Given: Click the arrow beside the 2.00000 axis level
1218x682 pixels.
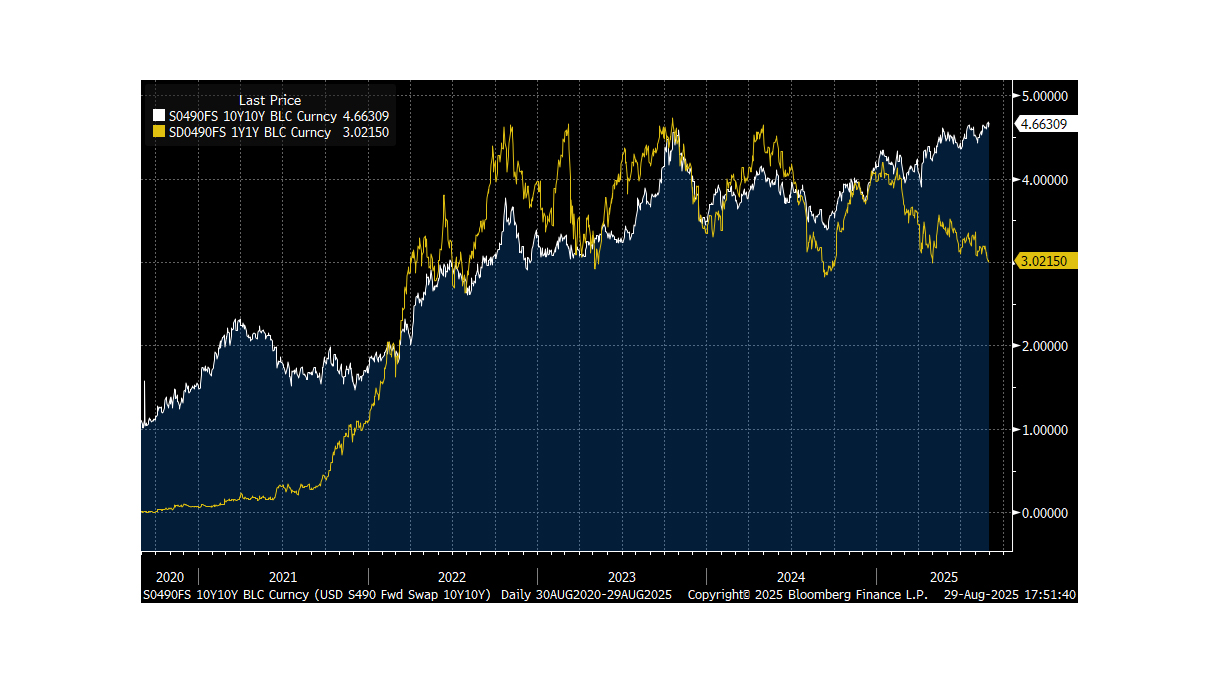Looking at the screenshot, I should click(1017, 346).
